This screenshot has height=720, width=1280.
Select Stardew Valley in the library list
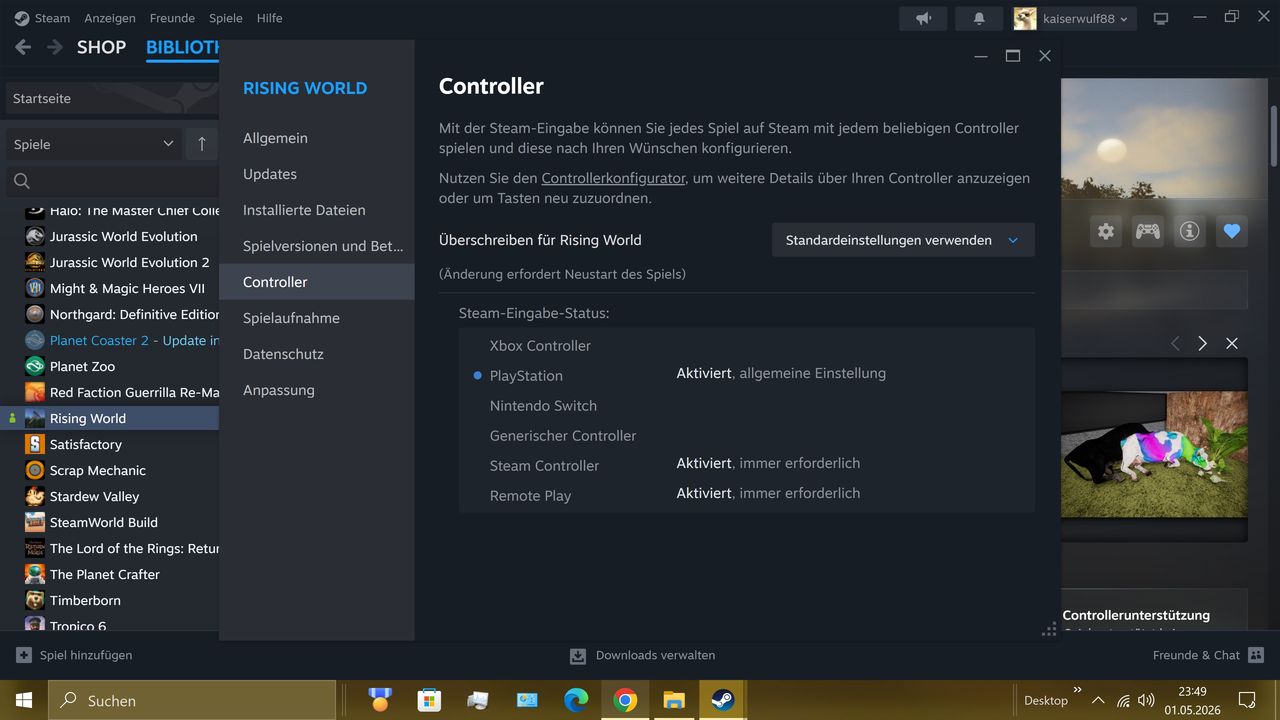94,496
